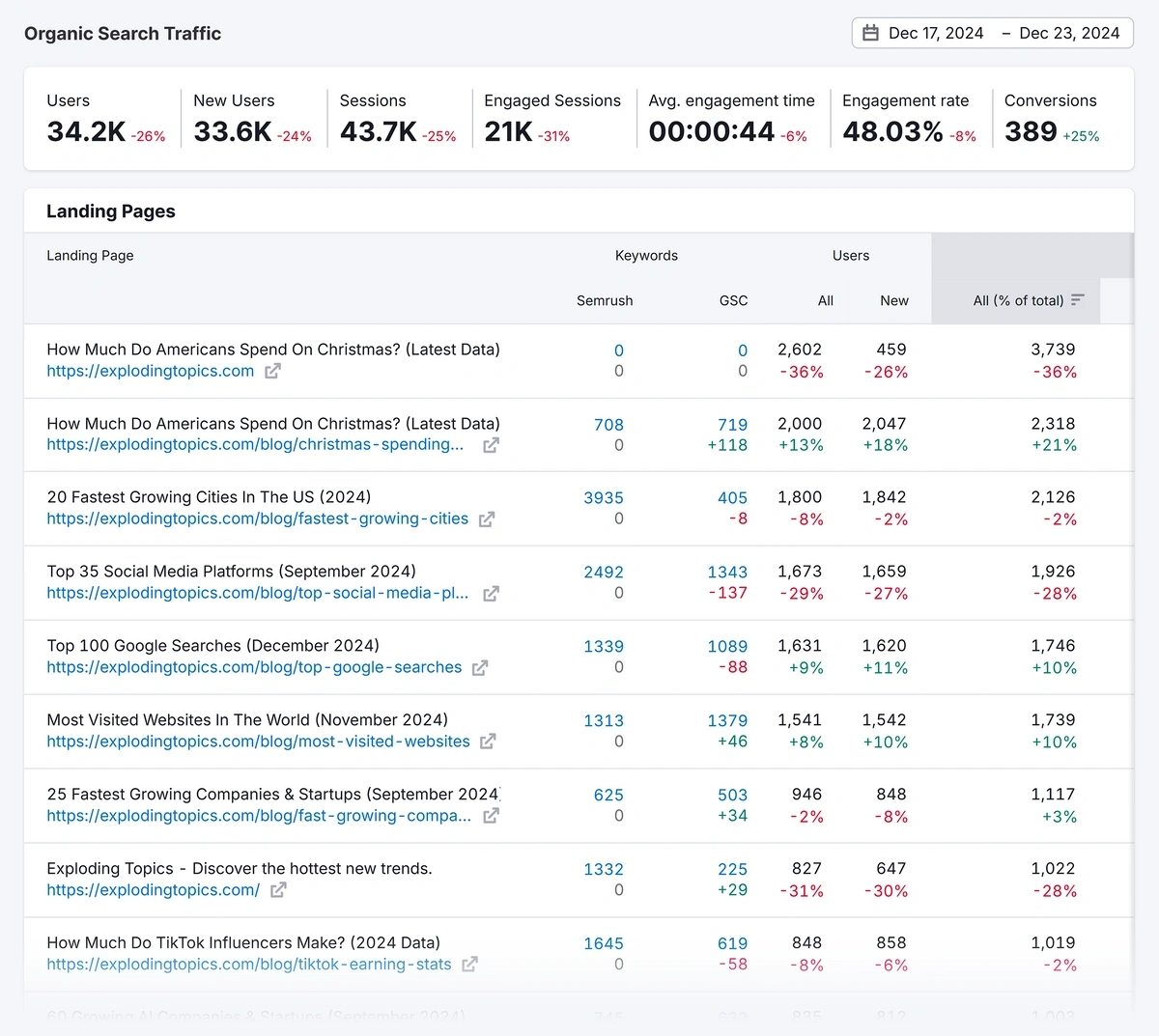Click GSC keyword count 719
The image size is (1159, 1036).
[733, 425]
